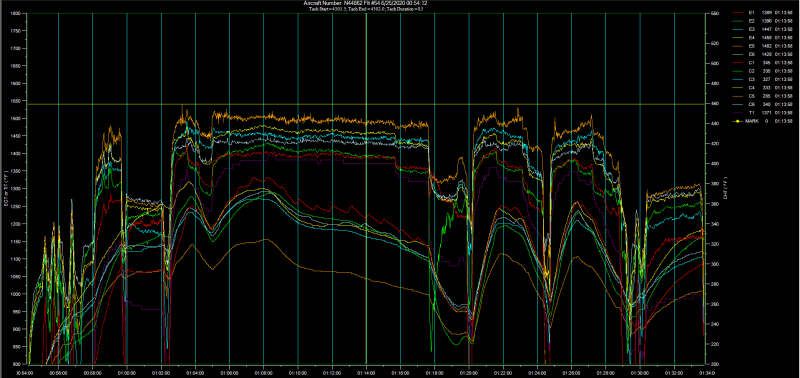Select the E3 legend label
Image resolution: width=800 pixels, height=378 pixels.
coord(752,29)
